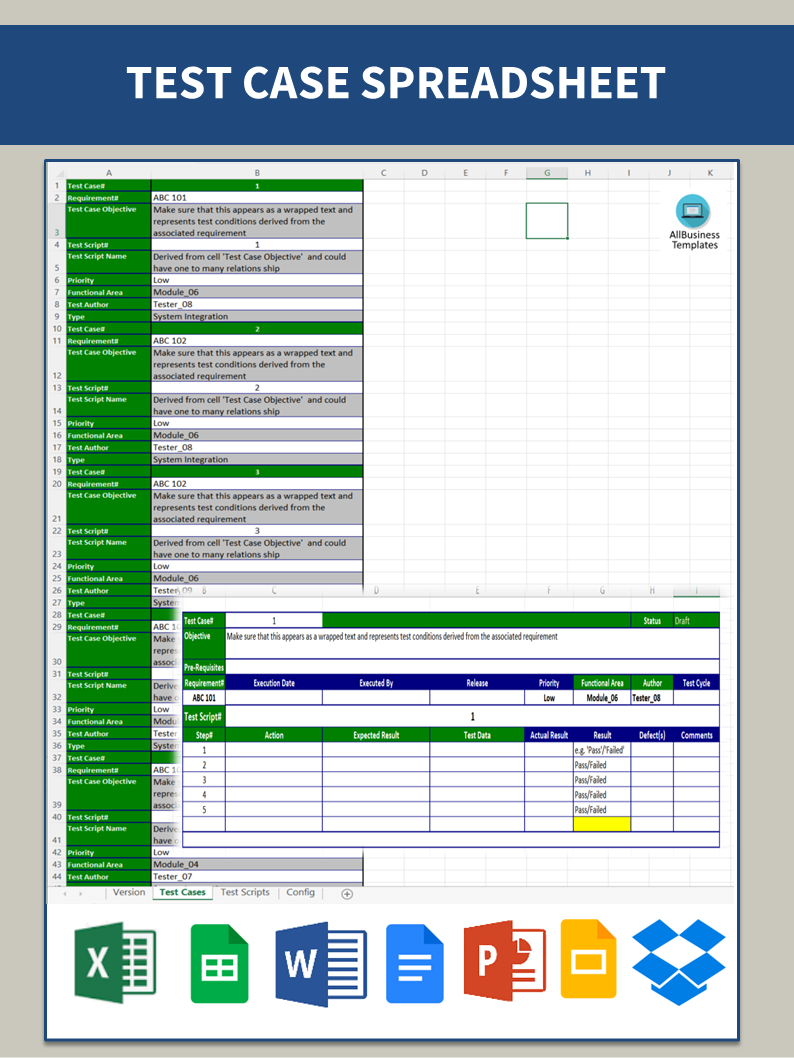This screenshot has height=1058, width=794.
Task: Click the Microsoft Excel icon
Action: (115, 962)
